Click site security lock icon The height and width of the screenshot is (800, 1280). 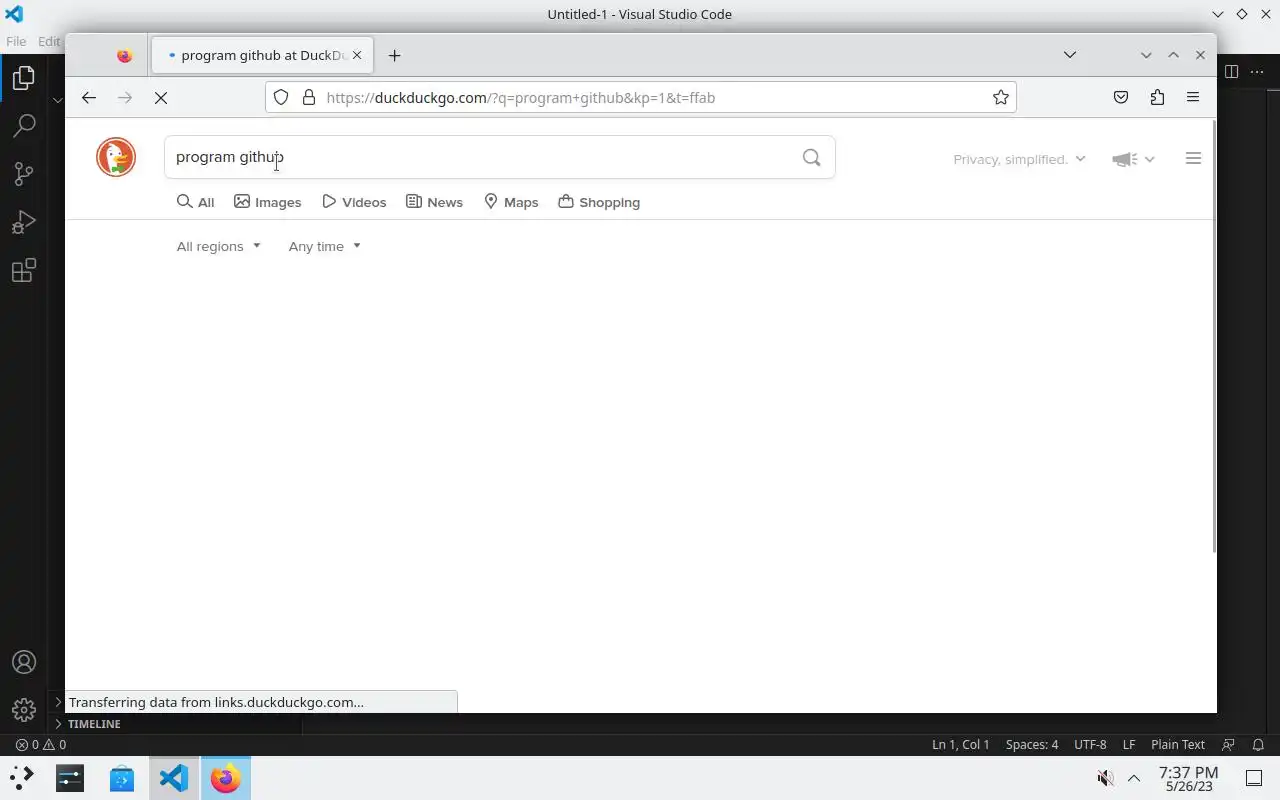coord(309,97)
